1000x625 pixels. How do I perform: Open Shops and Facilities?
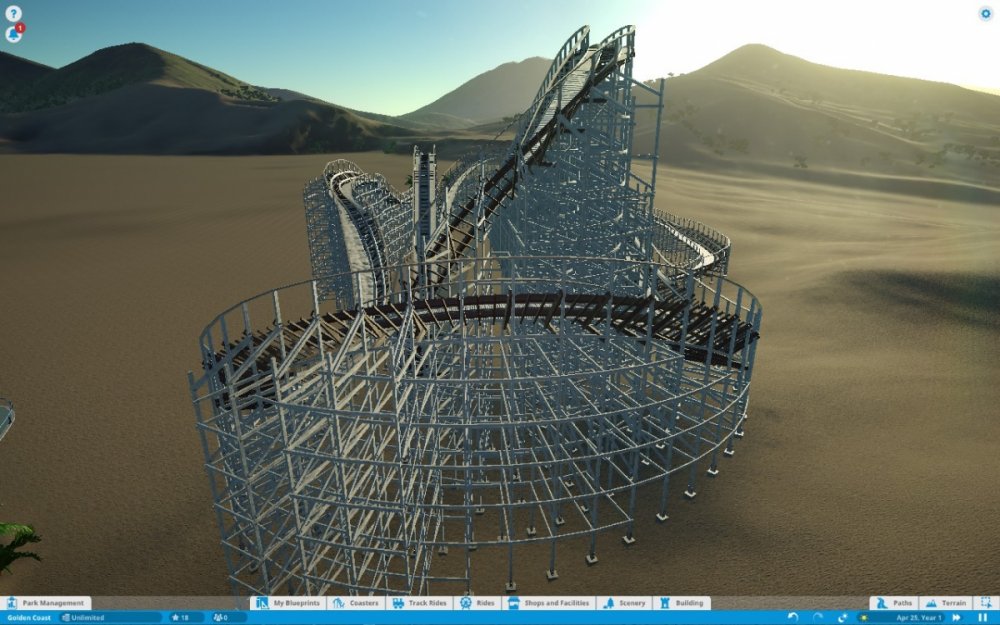pos(549,603)
